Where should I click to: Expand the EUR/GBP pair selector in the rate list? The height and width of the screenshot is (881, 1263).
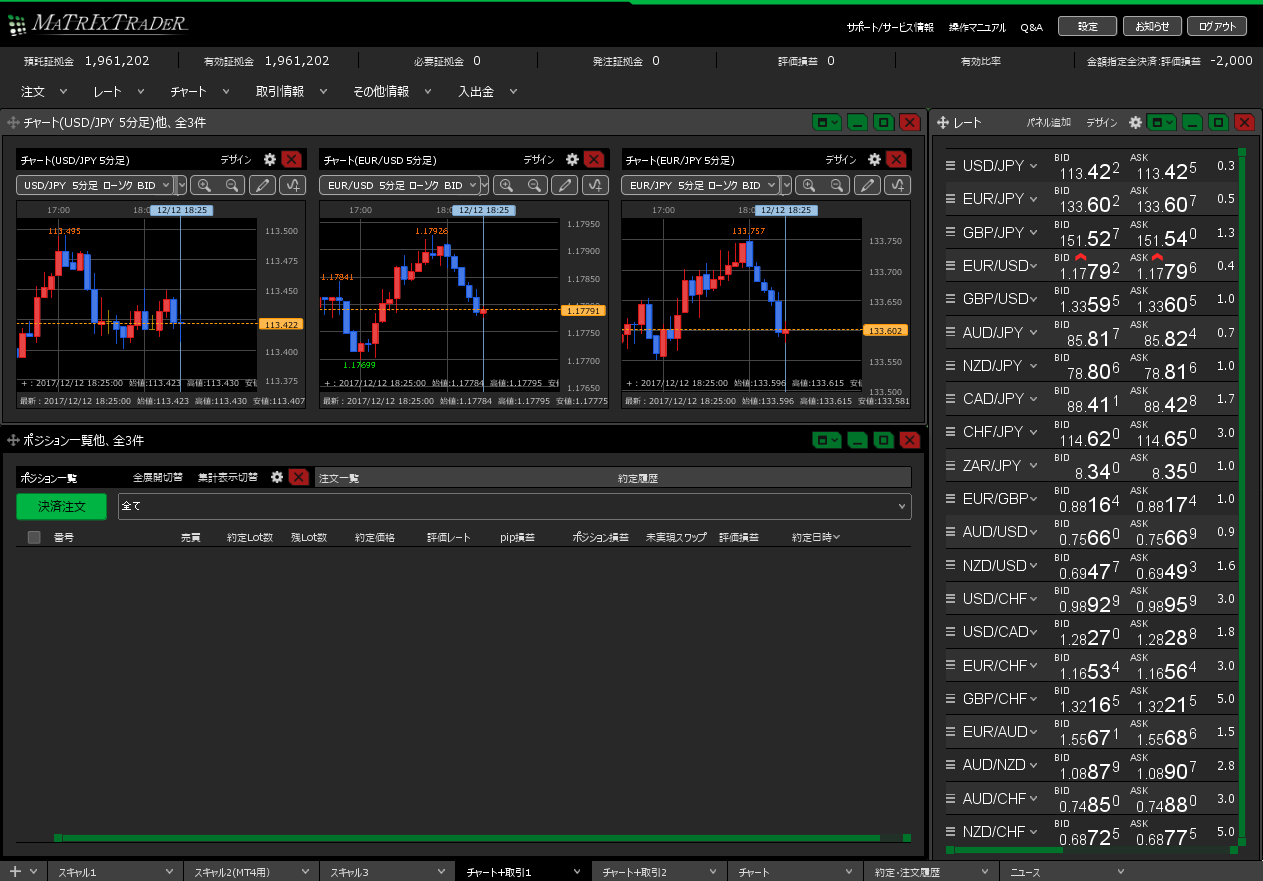[x=1034, y=499]
